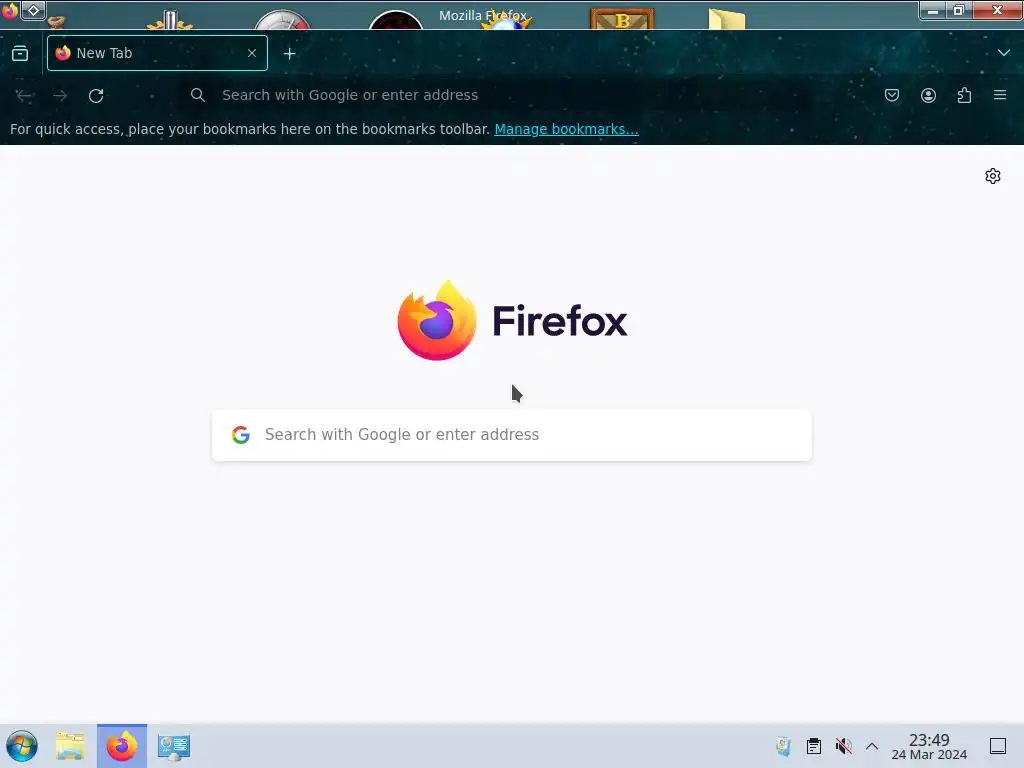Open the Start menu
Image resolution: width=1024 pixels, height=768 pixels.
click(x=22, y=746)
